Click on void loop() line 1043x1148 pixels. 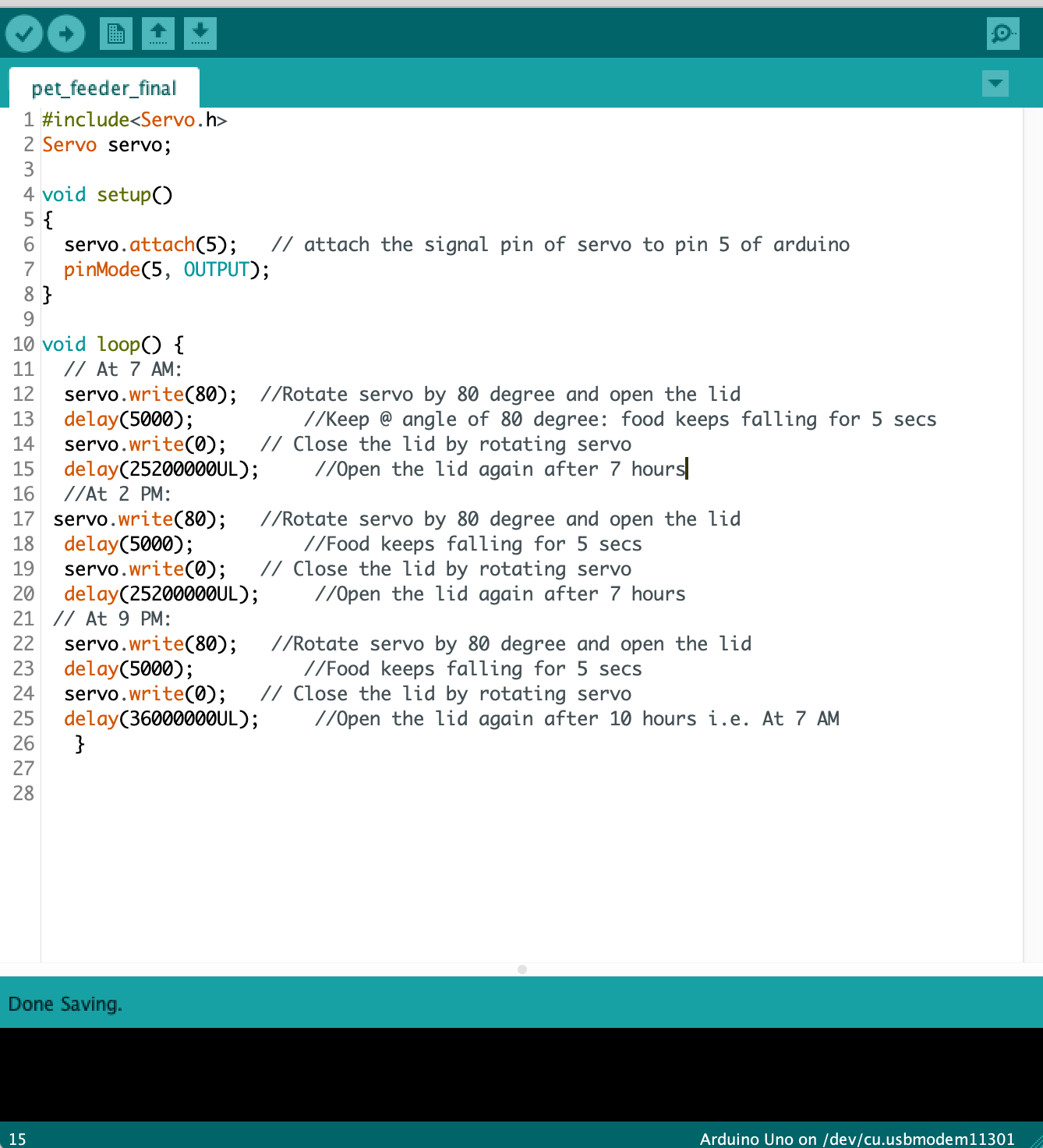[113, 344]
